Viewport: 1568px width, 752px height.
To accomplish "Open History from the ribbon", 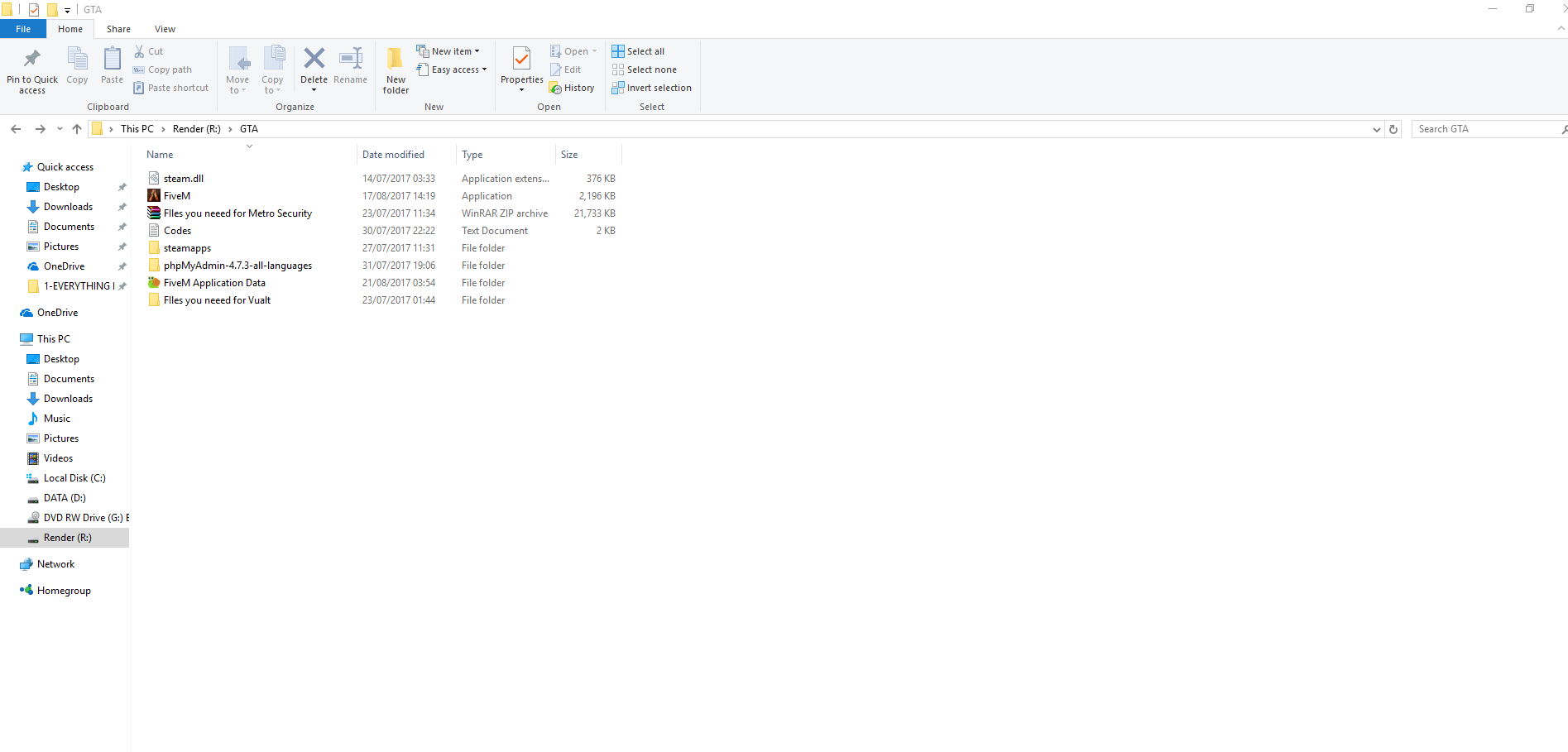I will [x=572, y=88].
